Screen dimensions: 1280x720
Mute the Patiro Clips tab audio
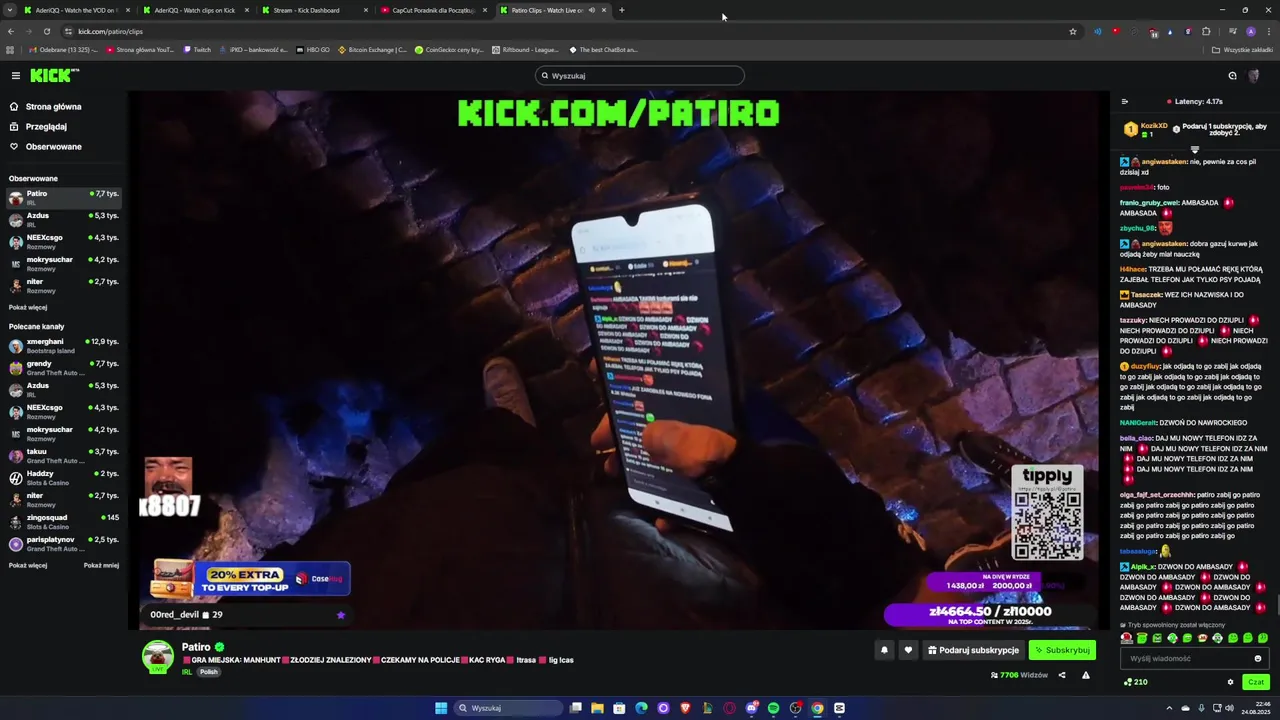tap(591, 10)
